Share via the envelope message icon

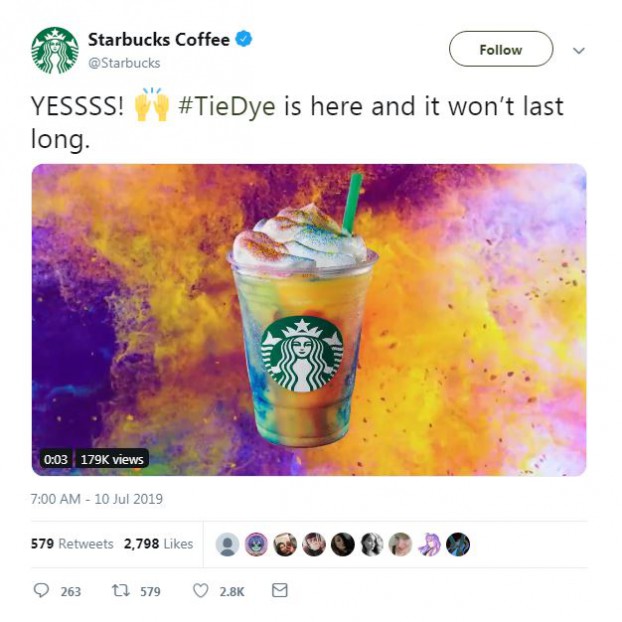point(280,590)
